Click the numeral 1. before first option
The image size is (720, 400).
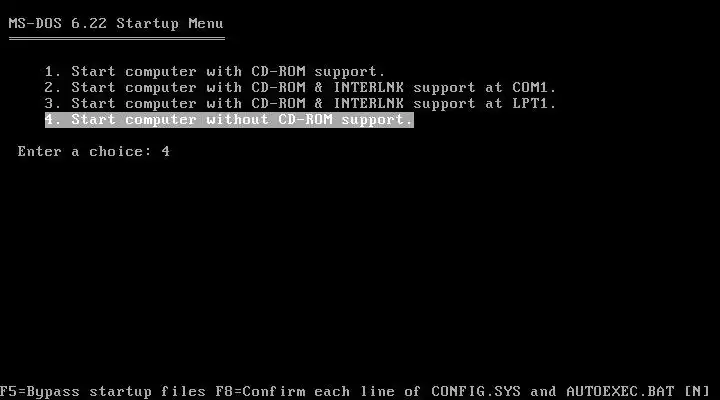click(53, 72)
